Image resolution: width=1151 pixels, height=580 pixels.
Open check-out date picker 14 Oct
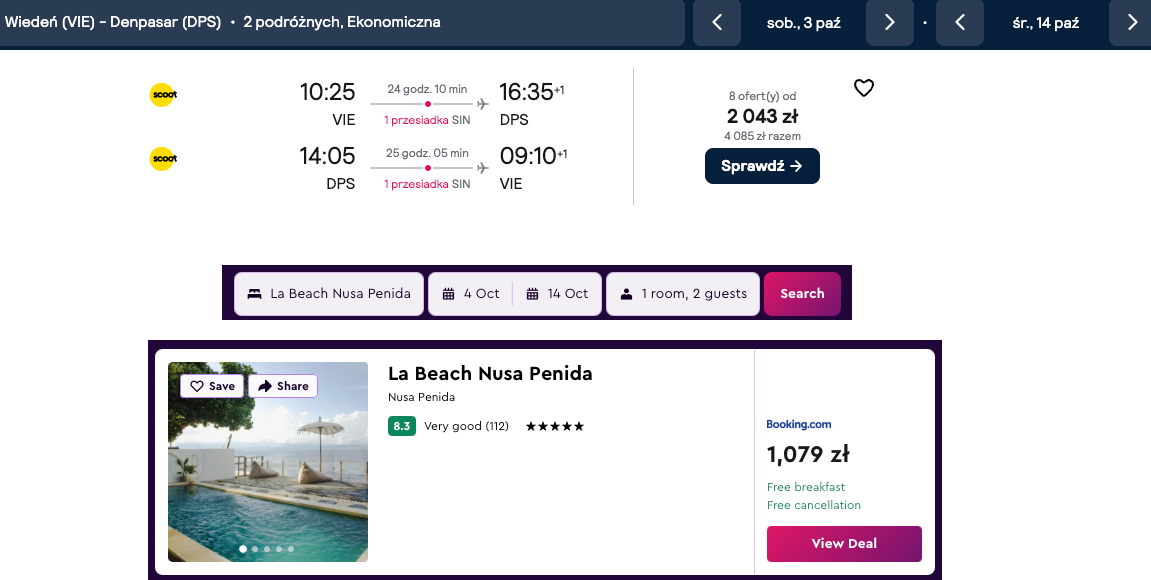click(x=558, y=294)
